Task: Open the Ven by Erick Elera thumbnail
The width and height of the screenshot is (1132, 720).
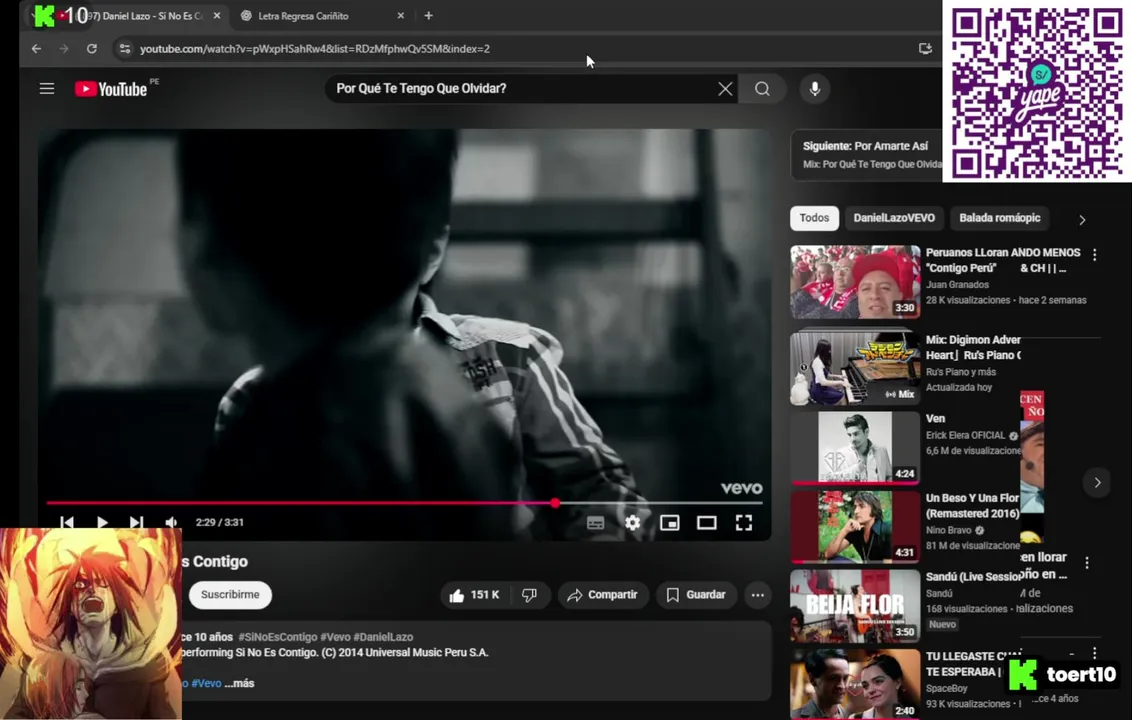Action: 855,447
